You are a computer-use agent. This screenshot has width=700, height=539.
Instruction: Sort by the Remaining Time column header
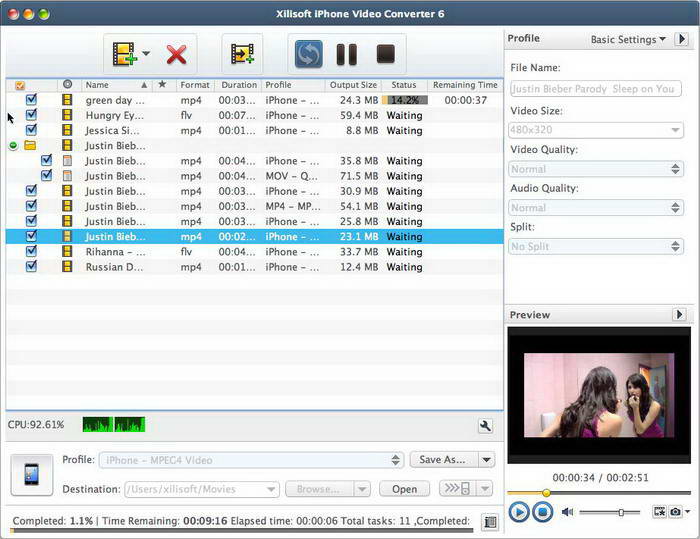(x=465, y=85)
